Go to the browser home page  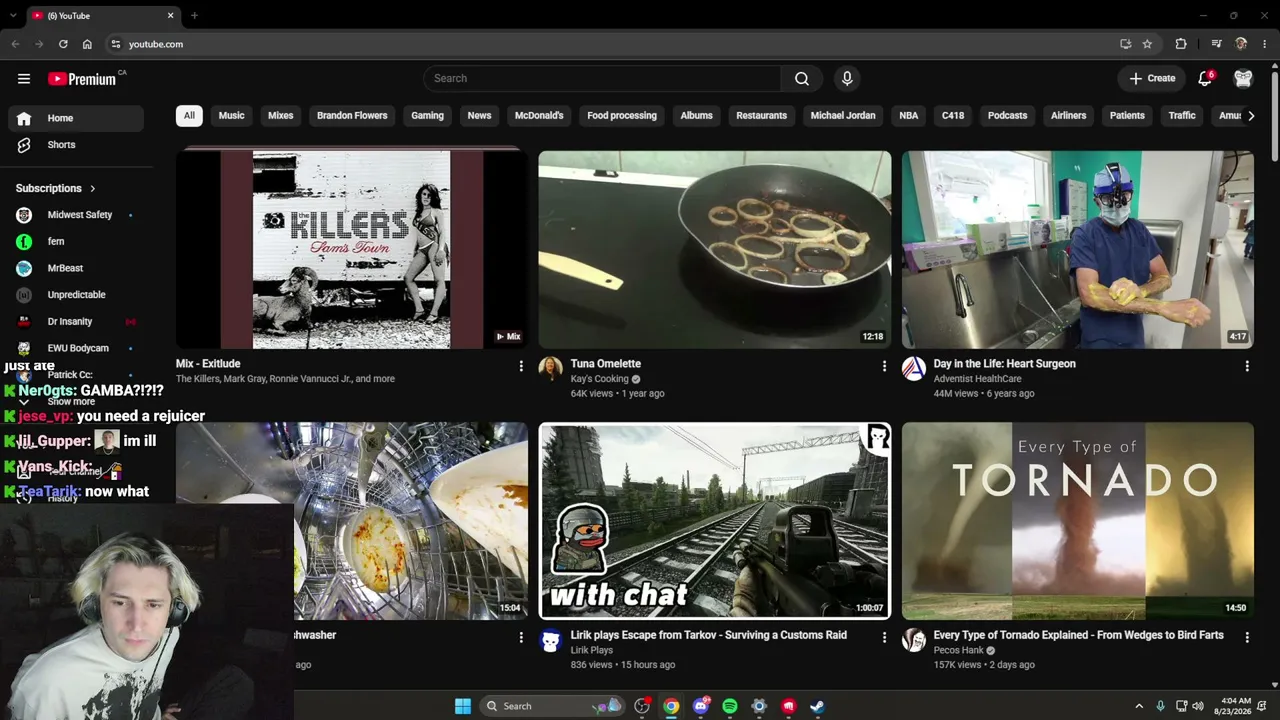click(87, 44)
